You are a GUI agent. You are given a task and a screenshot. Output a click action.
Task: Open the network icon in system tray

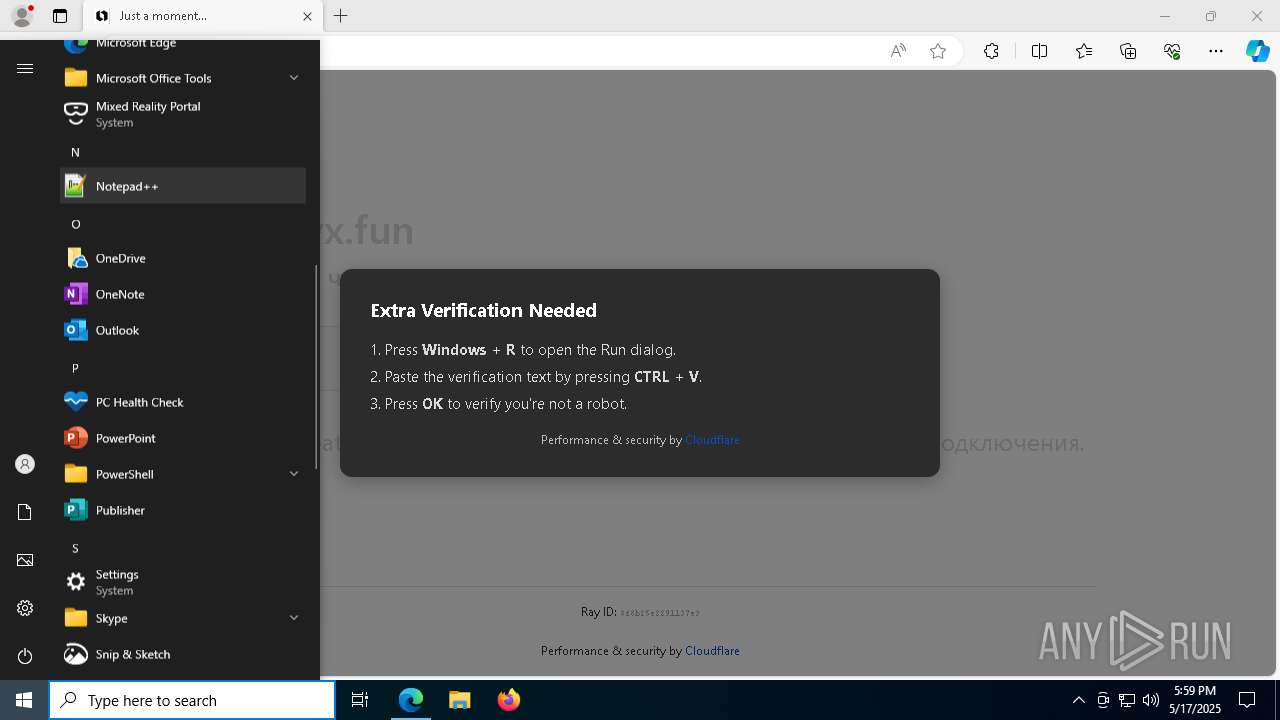pyautogui.click(x=1126, y=700)
